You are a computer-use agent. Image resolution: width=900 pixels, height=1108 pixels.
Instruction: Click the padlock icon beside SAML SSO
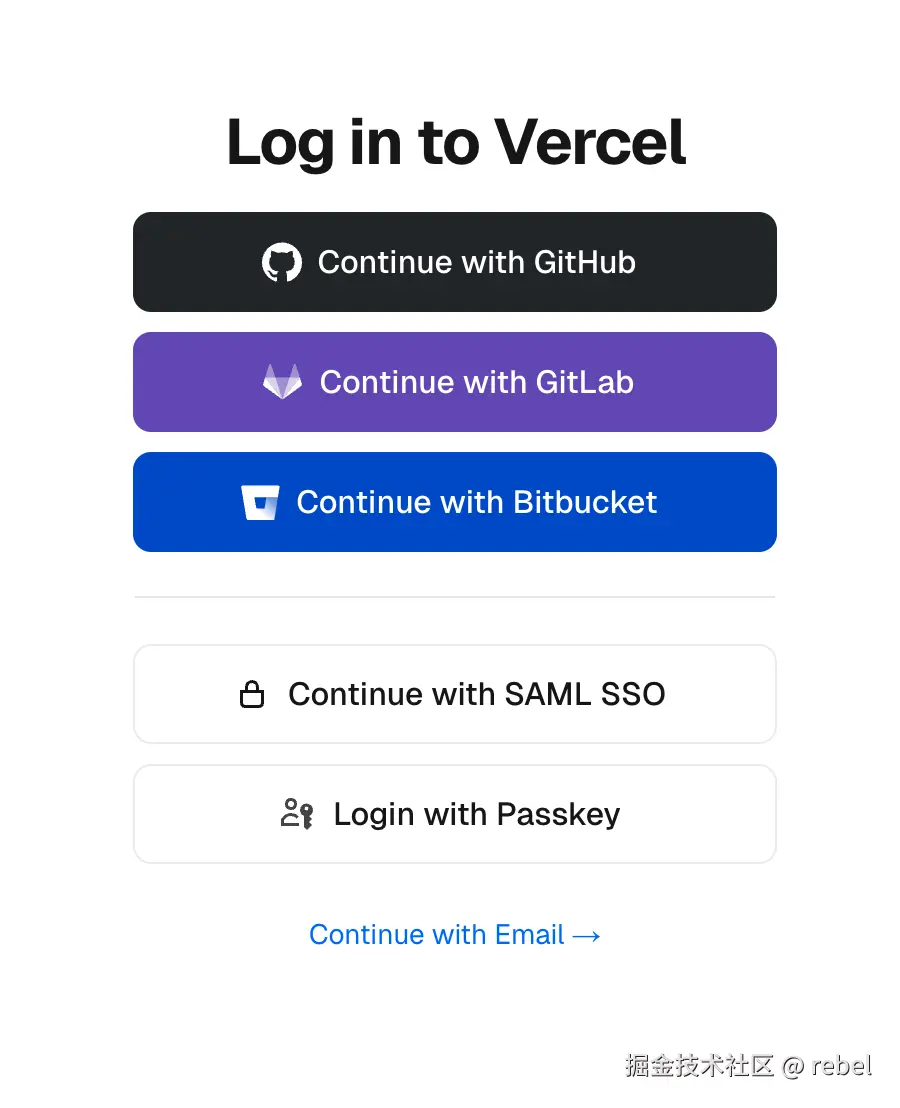click(x=252, y=694)
